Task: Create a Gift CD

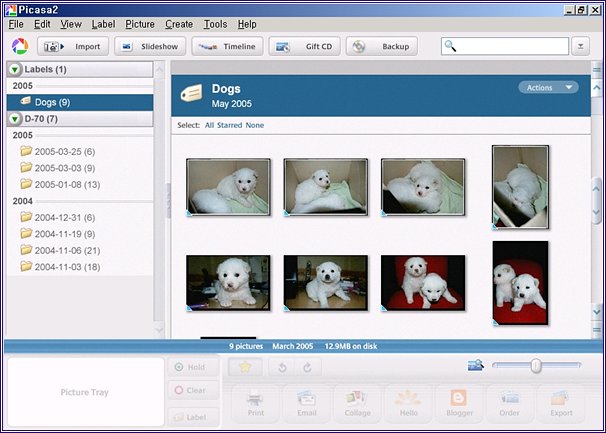Action: coord(304,46)
